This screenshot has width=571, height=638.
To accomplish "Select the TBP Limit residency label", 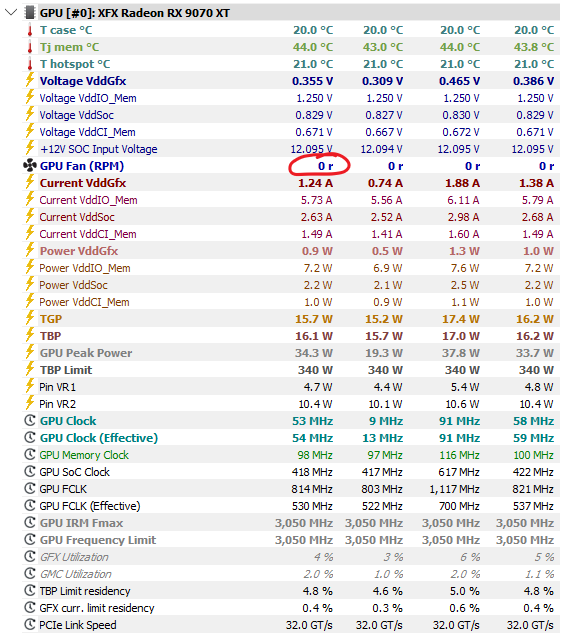I will coord(85,591).
